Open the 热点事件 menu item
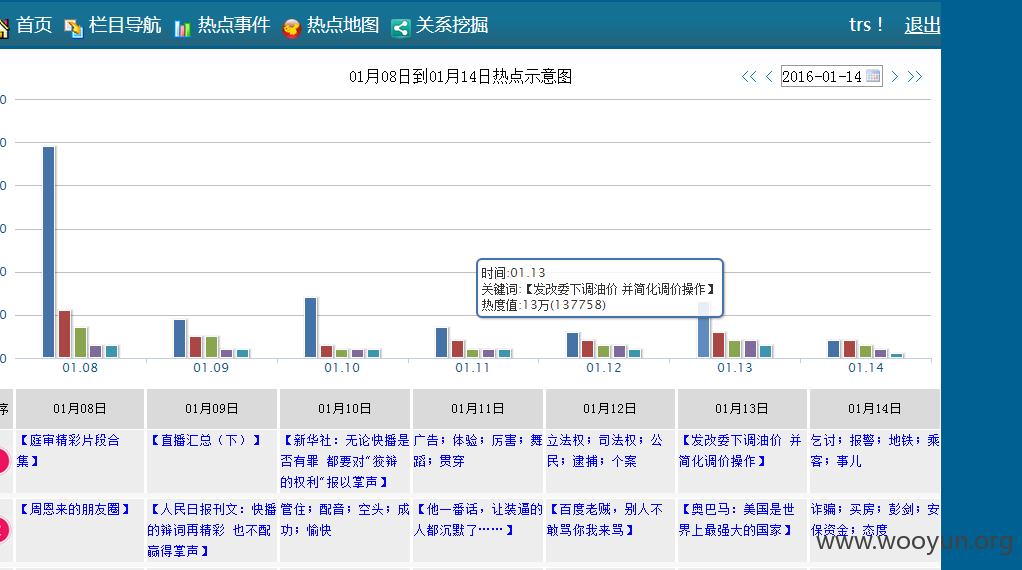 [234, 25]
